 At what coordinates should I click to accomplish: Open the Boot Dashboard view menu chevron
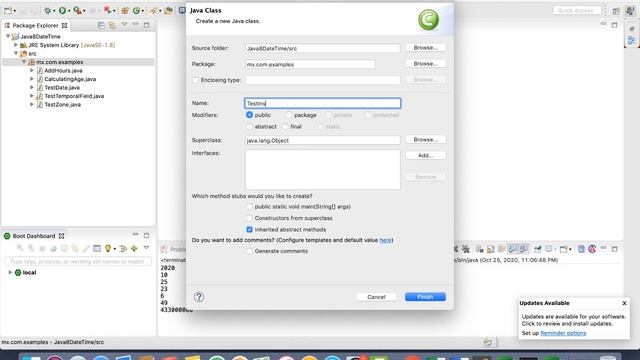tap(146, 248)
